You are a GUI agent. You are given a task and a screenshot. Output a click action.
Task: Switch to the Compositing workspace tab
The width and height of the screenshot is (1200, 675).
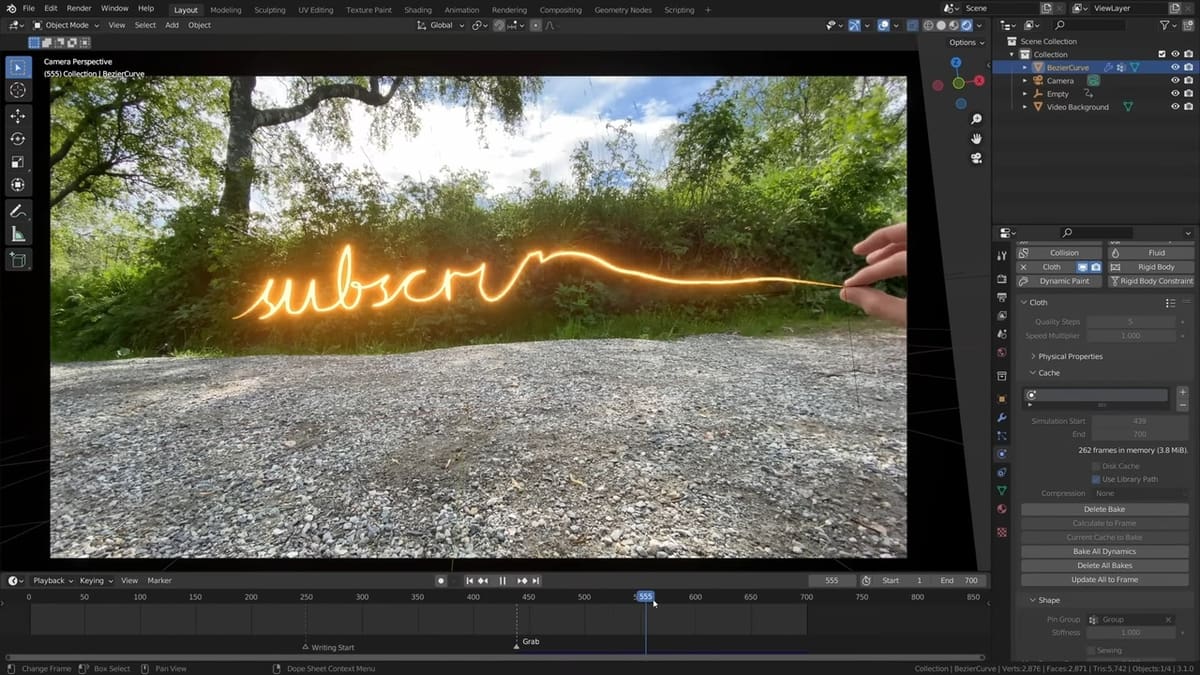pos(560,9)
